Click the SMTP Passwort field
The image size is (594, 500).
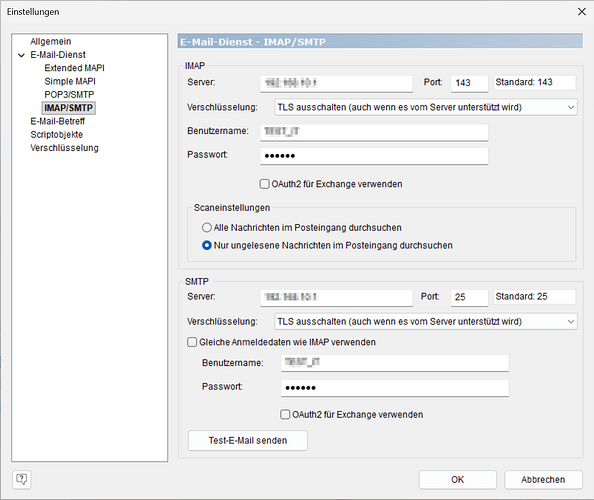click(x=395, y=388)
